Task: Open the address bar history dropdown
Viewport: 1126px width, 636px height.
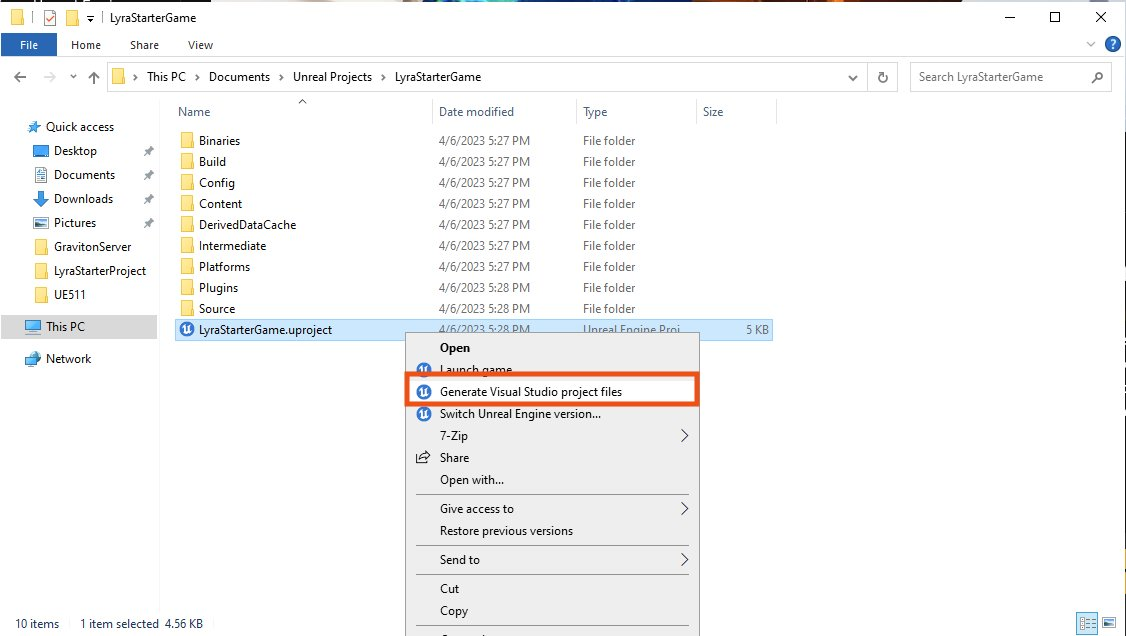Action: pyautogui.click(x=852, y=78)
